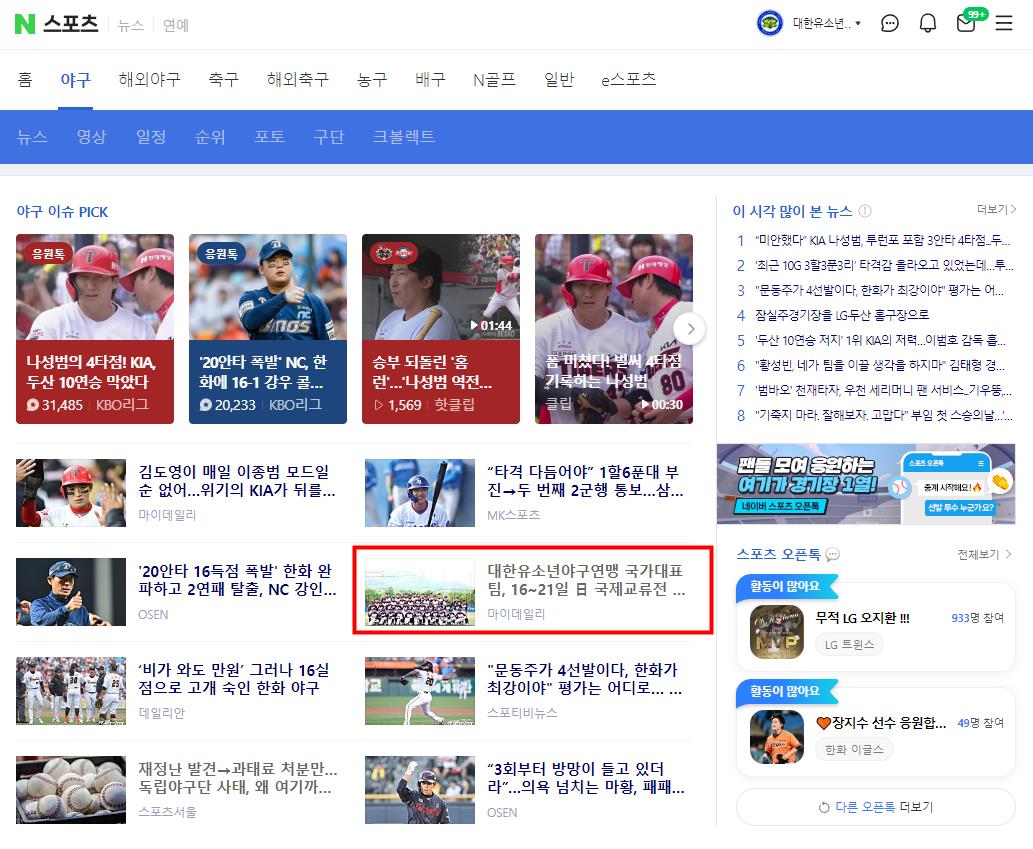Screen dimensions: 1033x849
Task: Select the 축구 tab
Action: coord(223,80)
